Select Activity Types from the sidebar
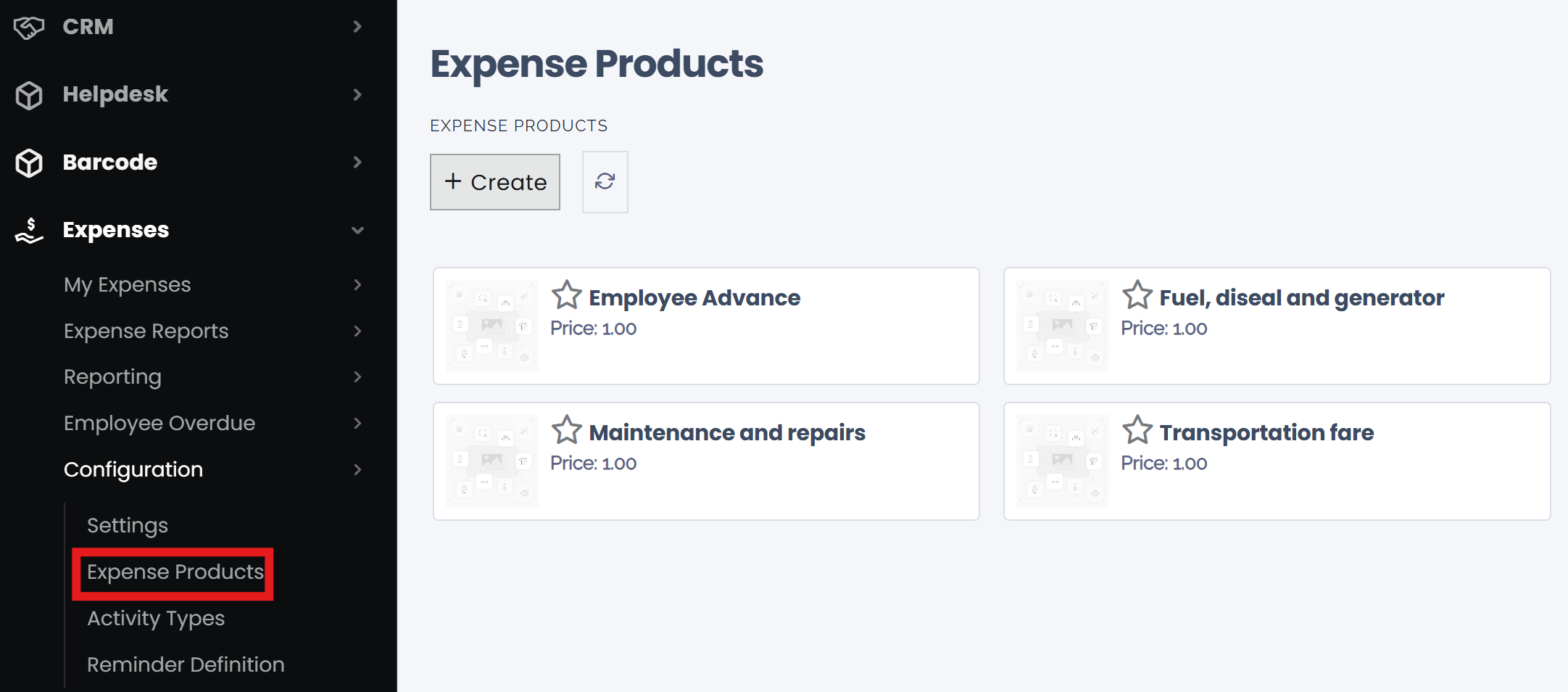The width and height of the screenshot is (1568, 692). [x=155, y=618]
